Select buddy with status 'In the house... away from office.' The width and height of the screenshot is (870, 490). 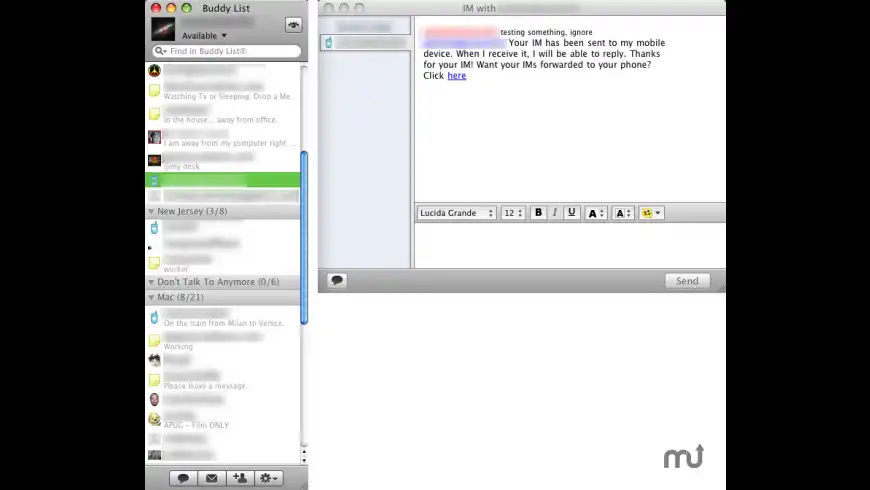223,114
